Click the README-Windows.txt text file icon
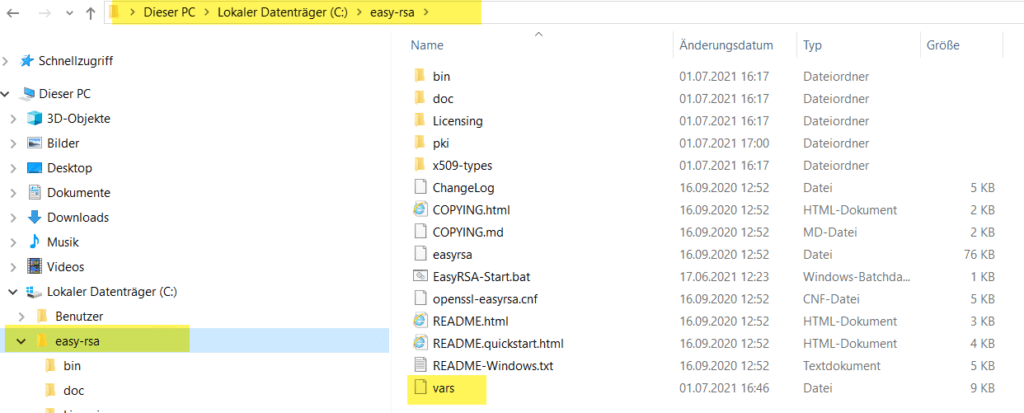 [x=420, y=364]
